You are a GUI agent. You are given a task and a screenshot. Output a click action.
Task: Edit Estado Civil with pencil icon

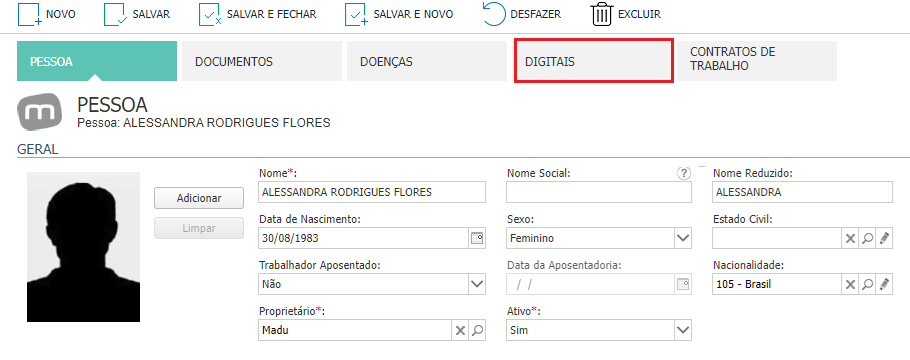click(x=884, y=238)
